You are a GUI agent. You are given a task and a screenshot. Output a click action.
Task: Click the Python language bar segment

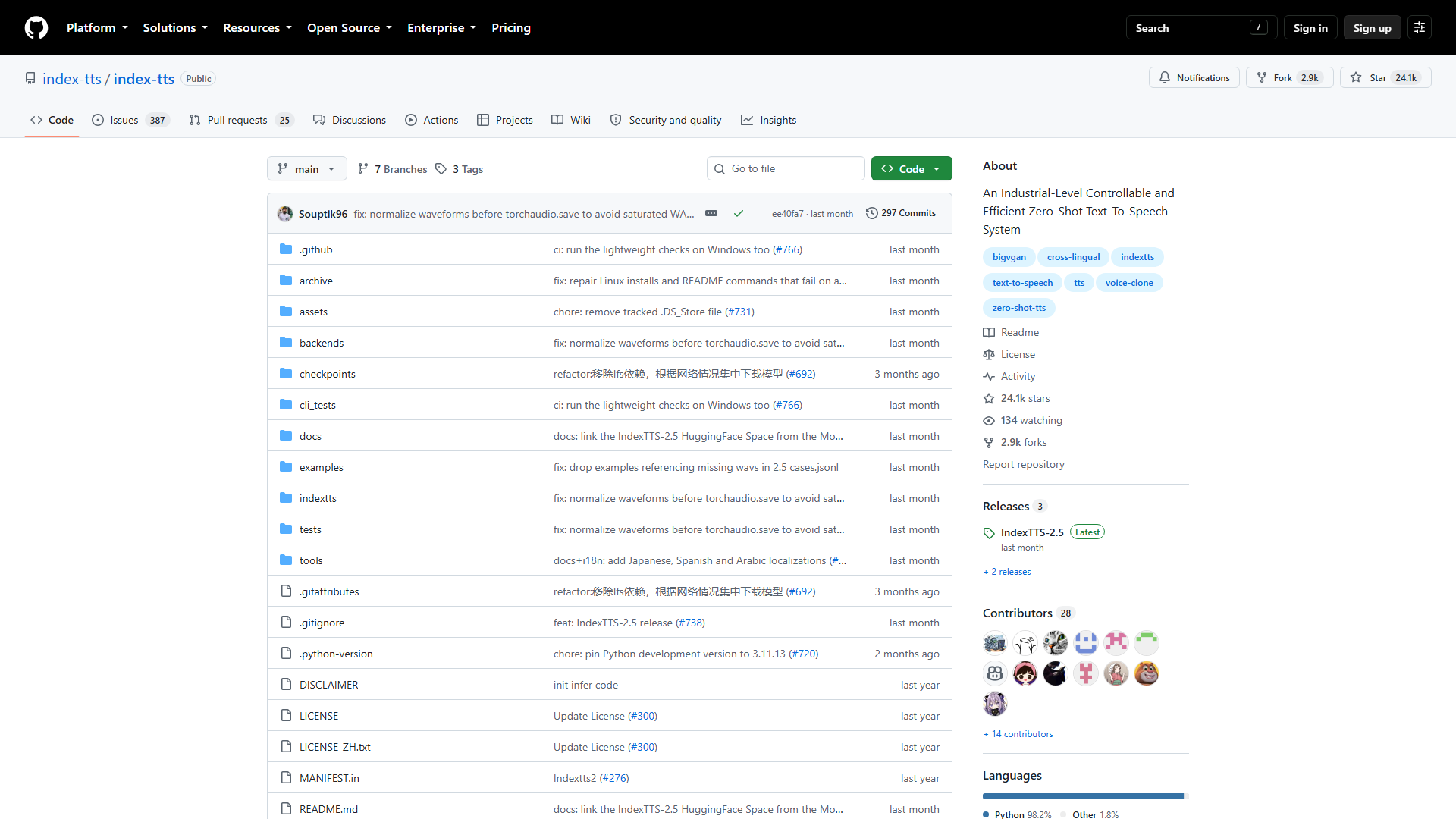(x=1083, y=796)
